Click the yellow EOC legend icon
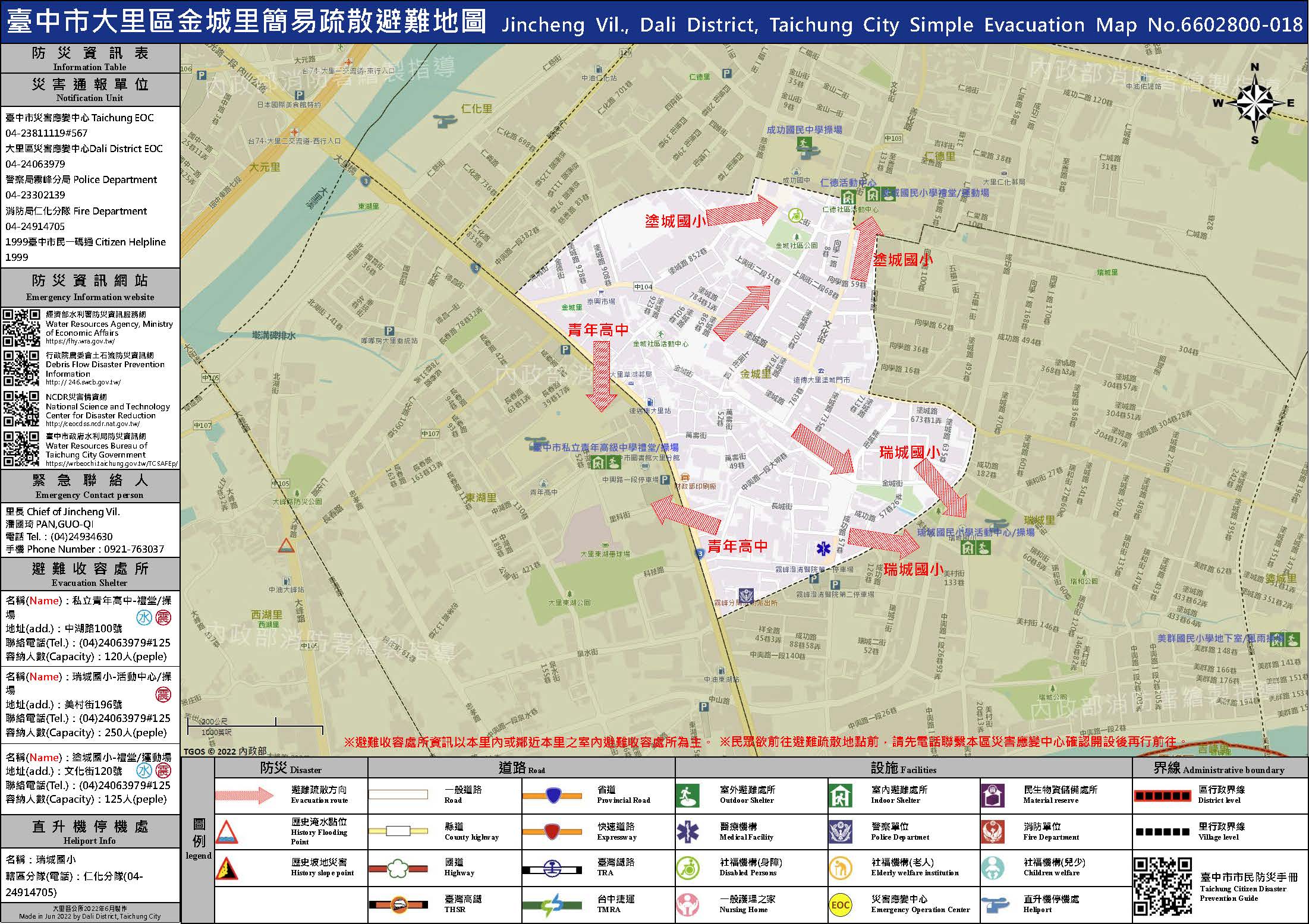The width and height of the screenshot is (1309, 924). pos(841,905)
